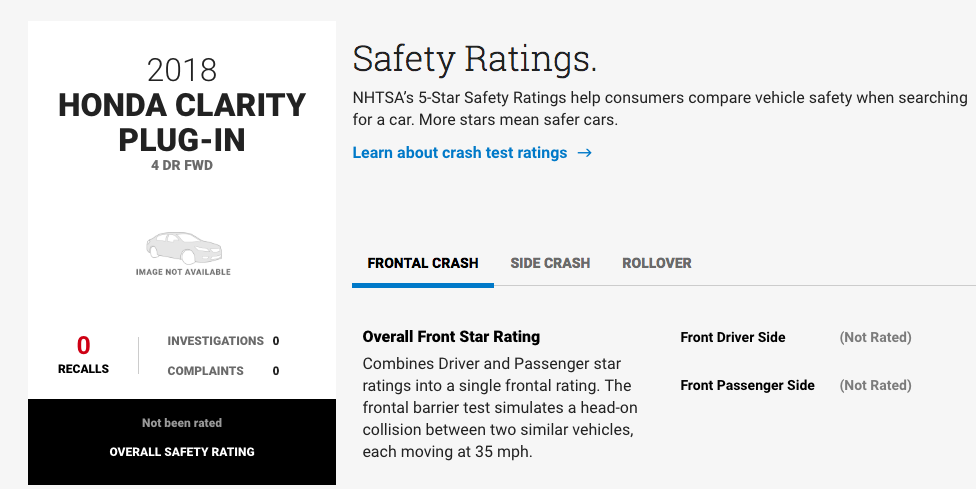Click the Overall Front Star Rating heading
976x489 pixels.
451,337
